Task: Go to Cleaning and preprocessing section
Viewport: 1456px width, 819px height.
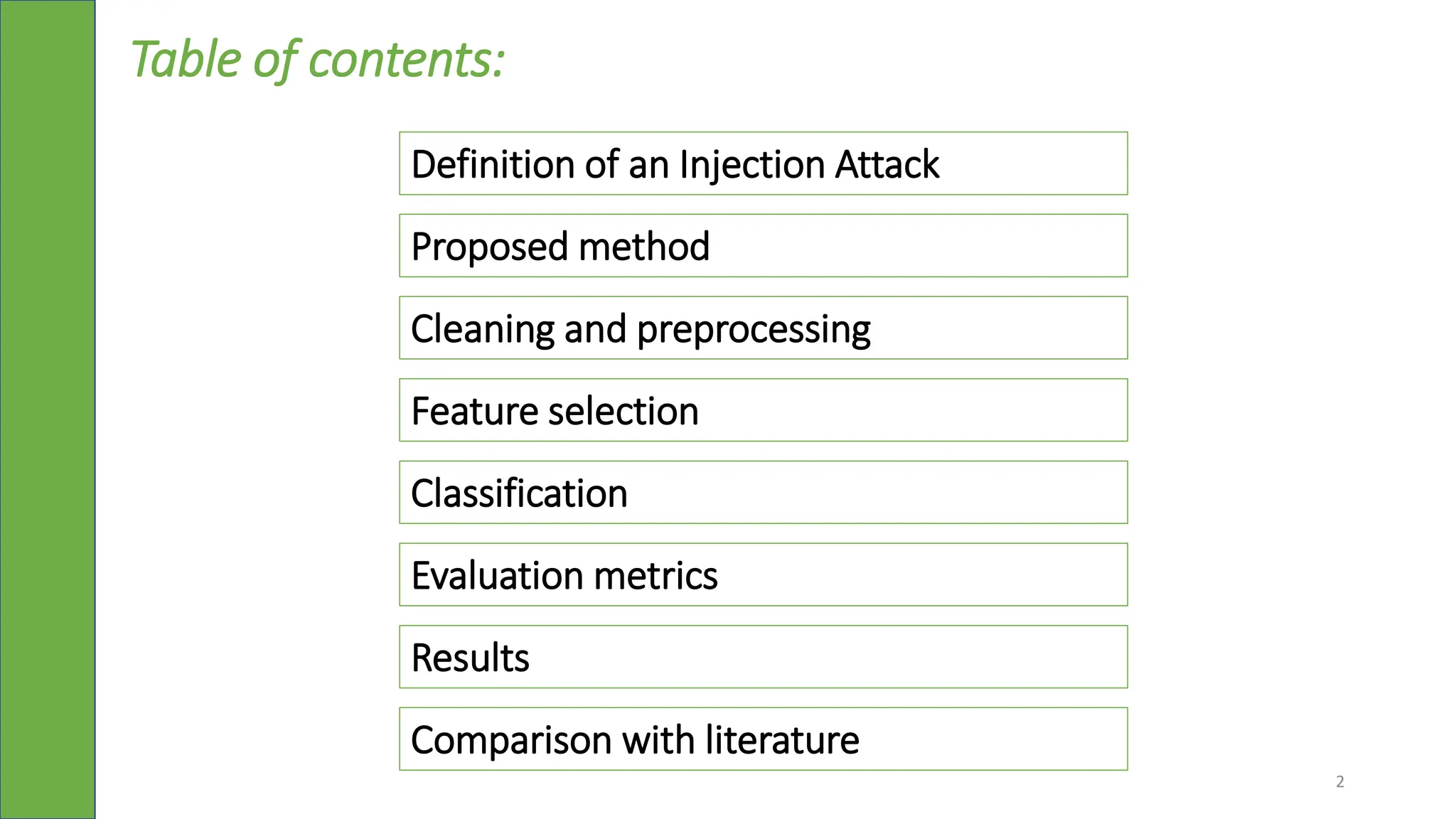Action: coord(763,328)
